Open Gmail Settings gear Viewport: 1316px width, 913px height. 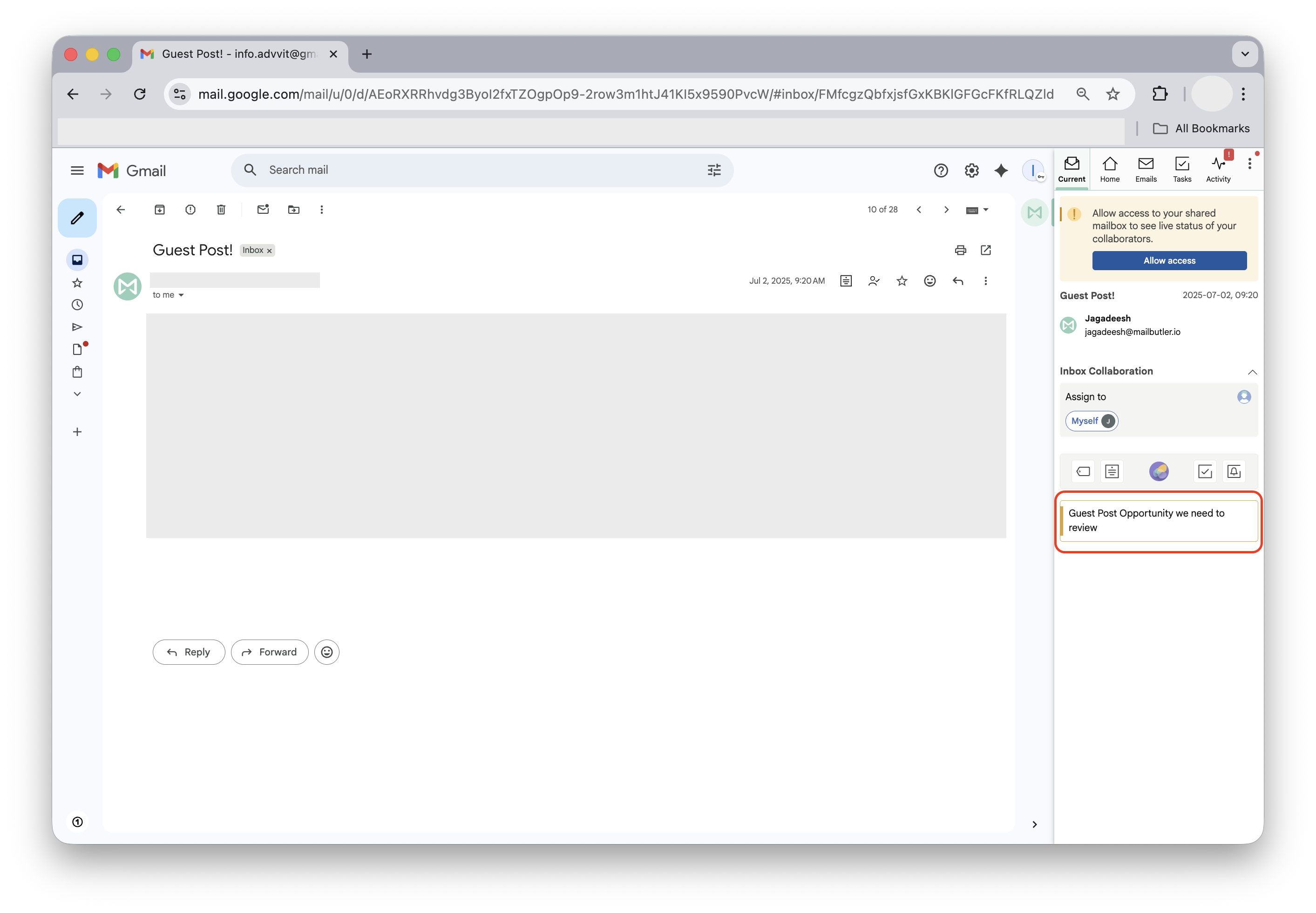[x=972, y=170]
